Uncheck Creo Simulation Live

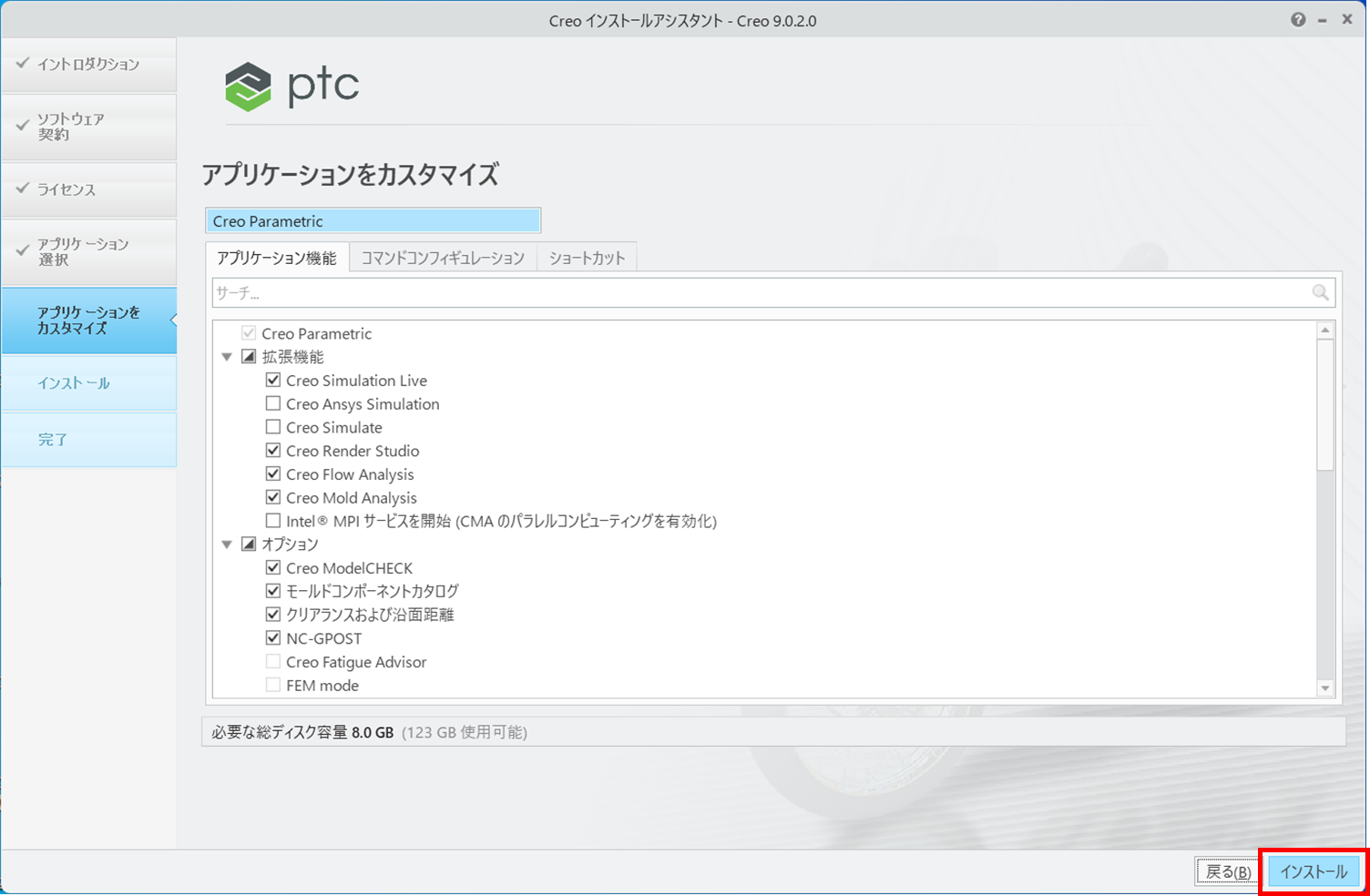[x=273, y=381]
